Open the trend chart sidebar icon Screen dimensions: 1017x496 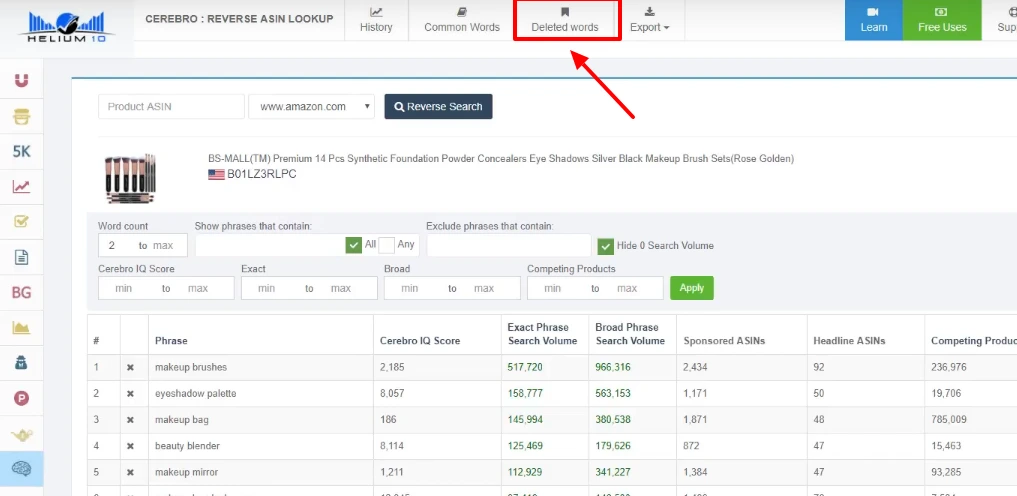pos(21,186)
